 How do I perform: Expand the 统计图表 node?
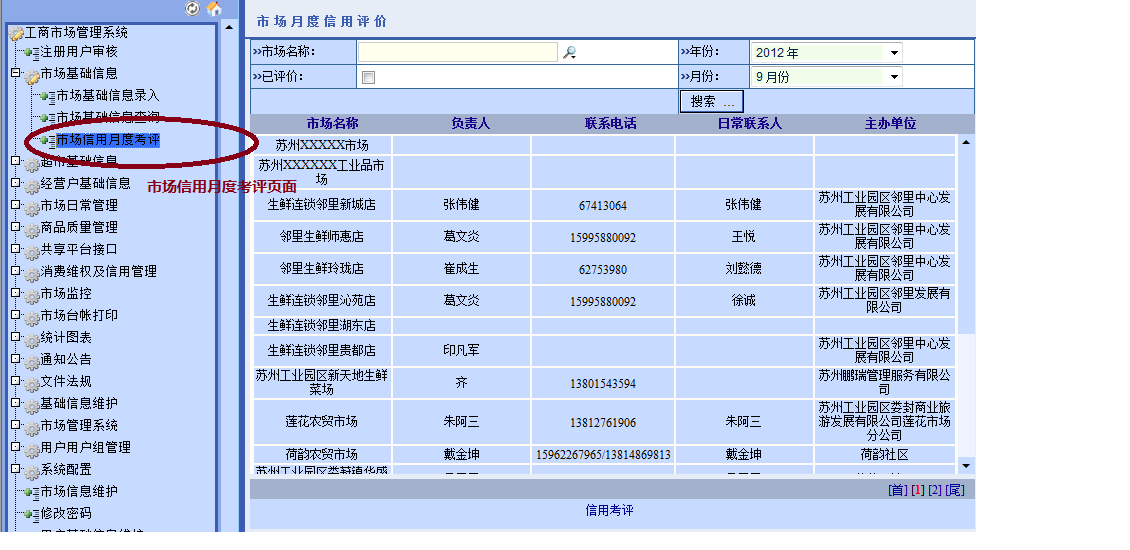click(15, 337)
